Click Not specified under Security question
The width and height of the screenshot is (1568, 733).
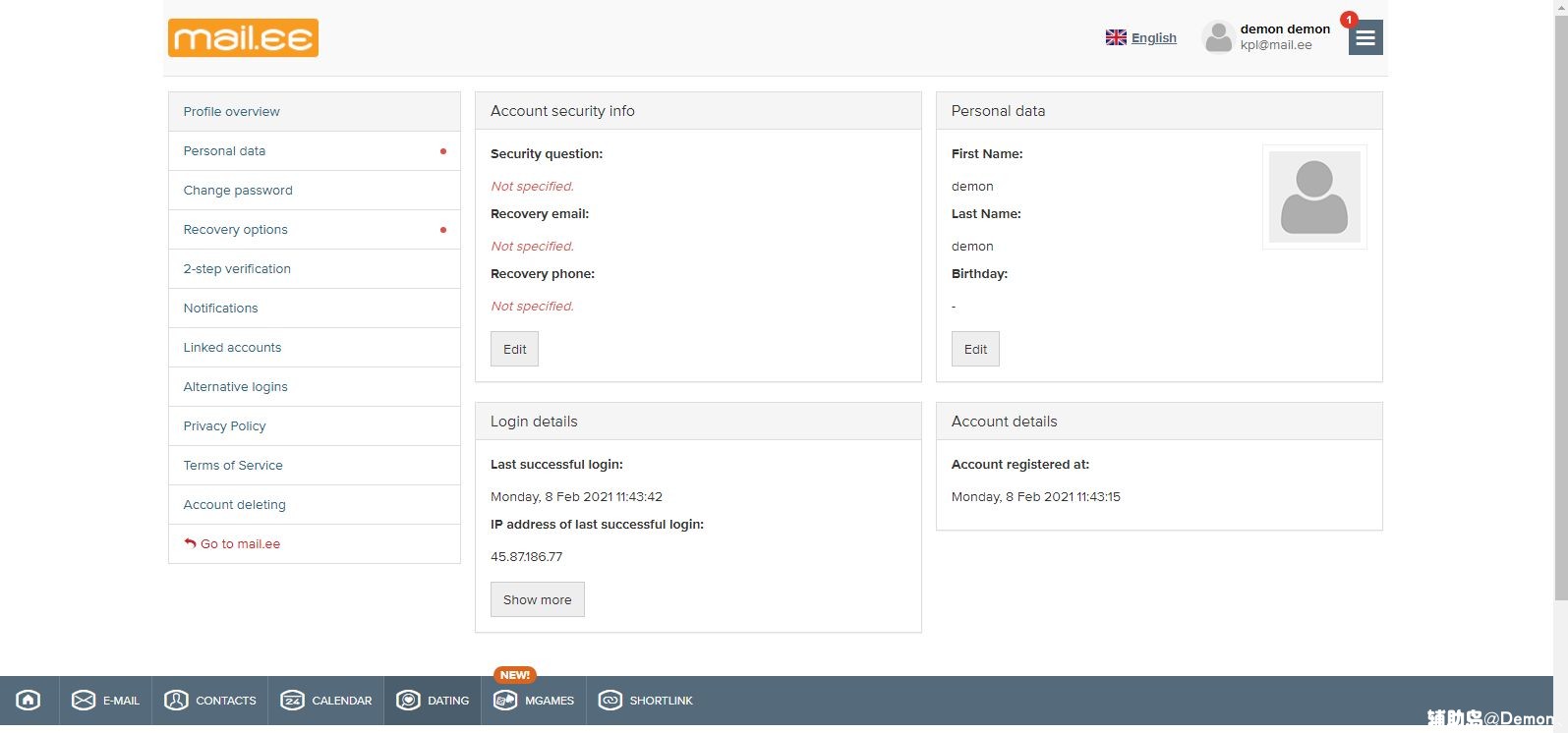pyautogui.click(x=532, y=186)
